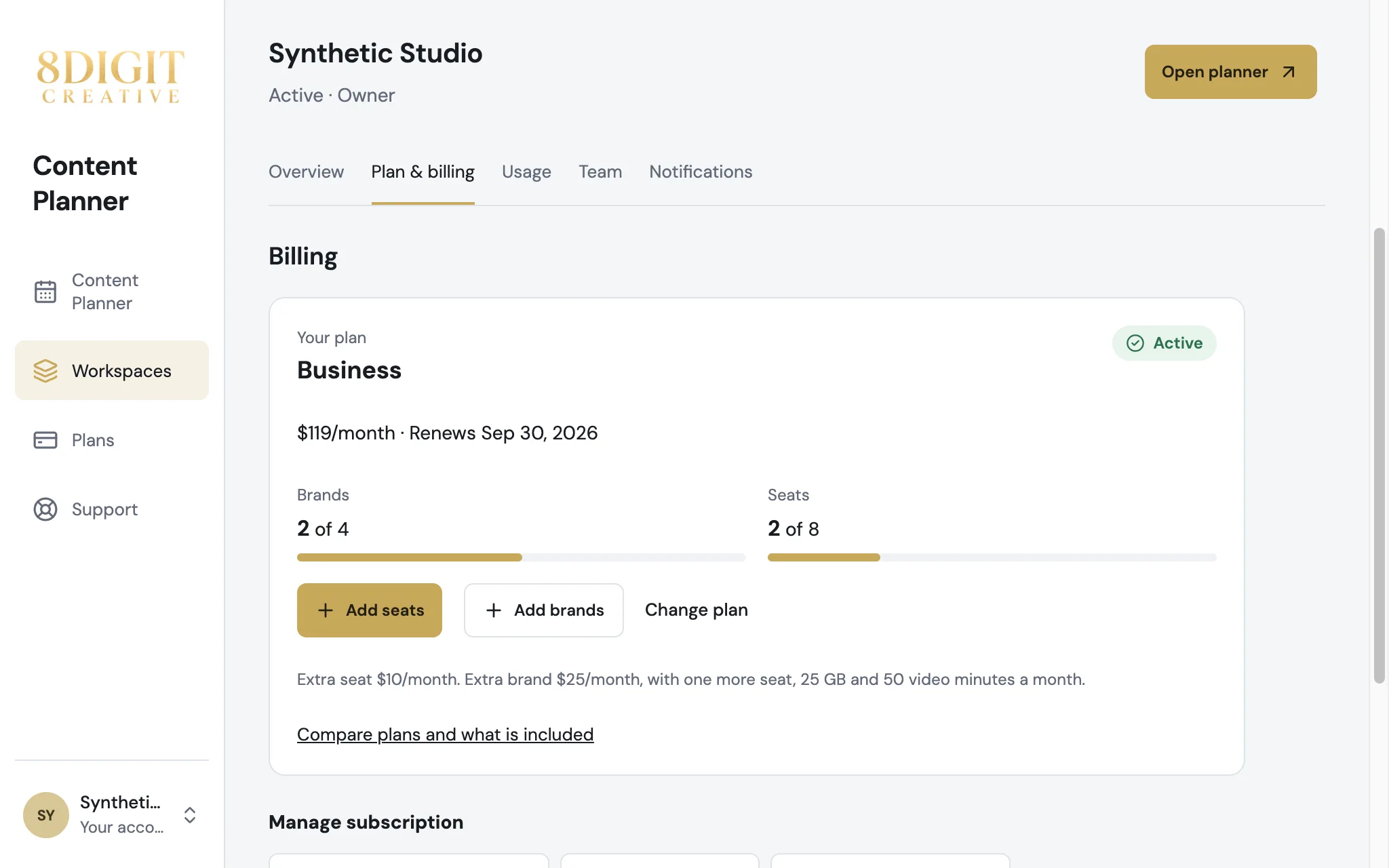Go to the Team tab

tap(600, 172)
